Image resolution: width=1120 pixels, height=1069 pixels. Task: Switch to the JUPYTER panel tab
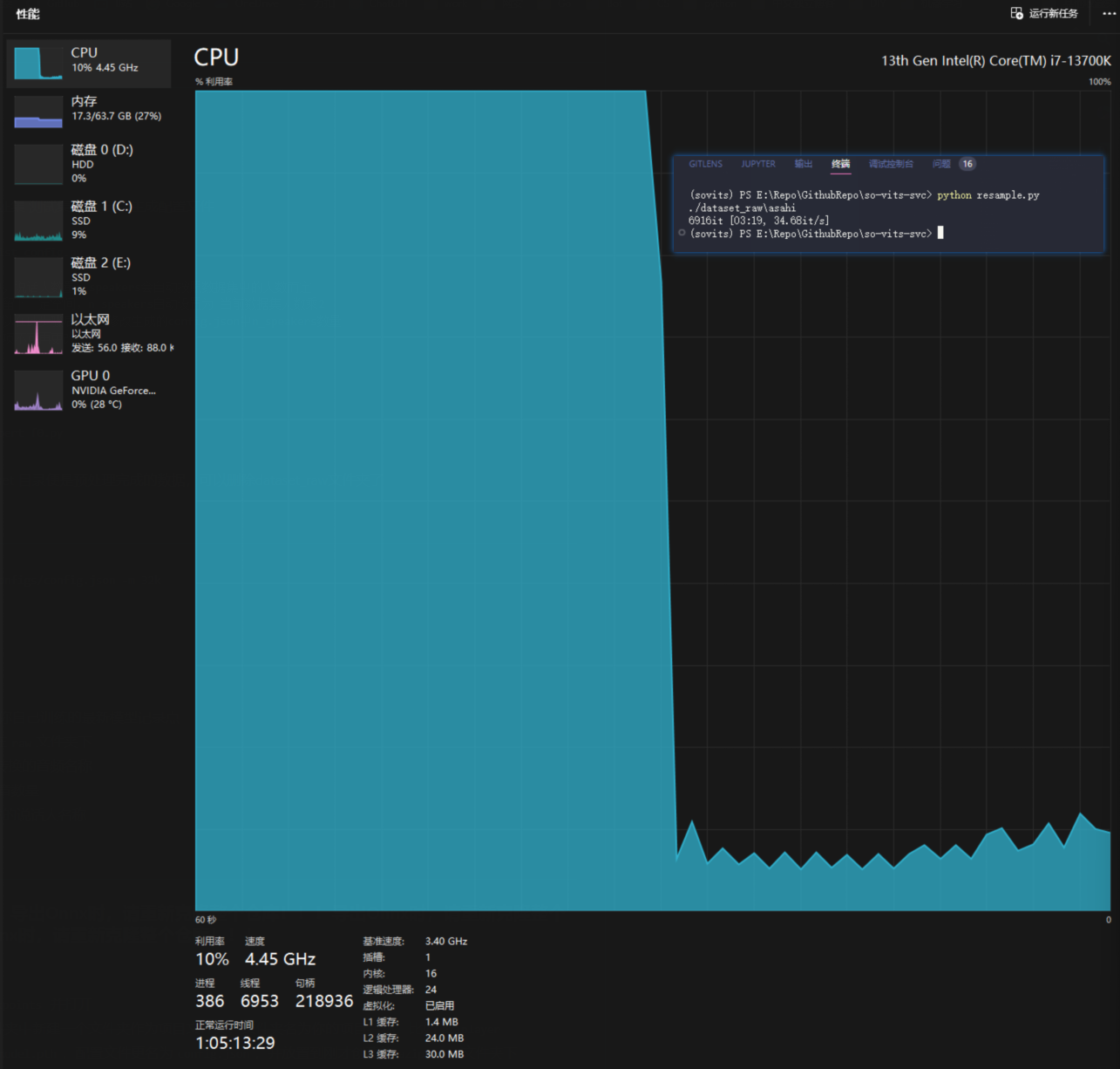coord(758,164)
